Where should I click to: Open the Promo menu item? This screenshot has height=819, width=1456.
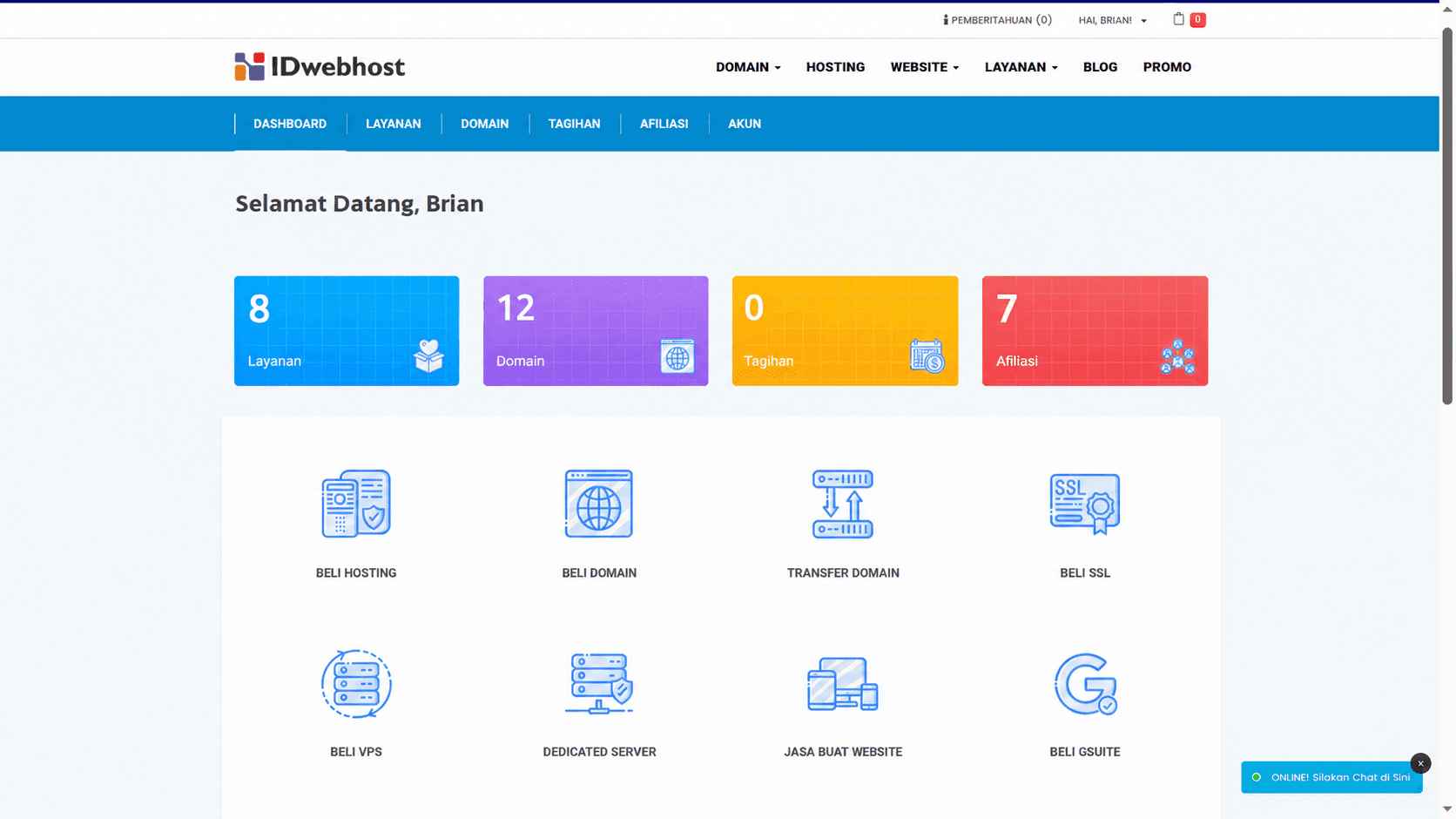click(1167, 67)
